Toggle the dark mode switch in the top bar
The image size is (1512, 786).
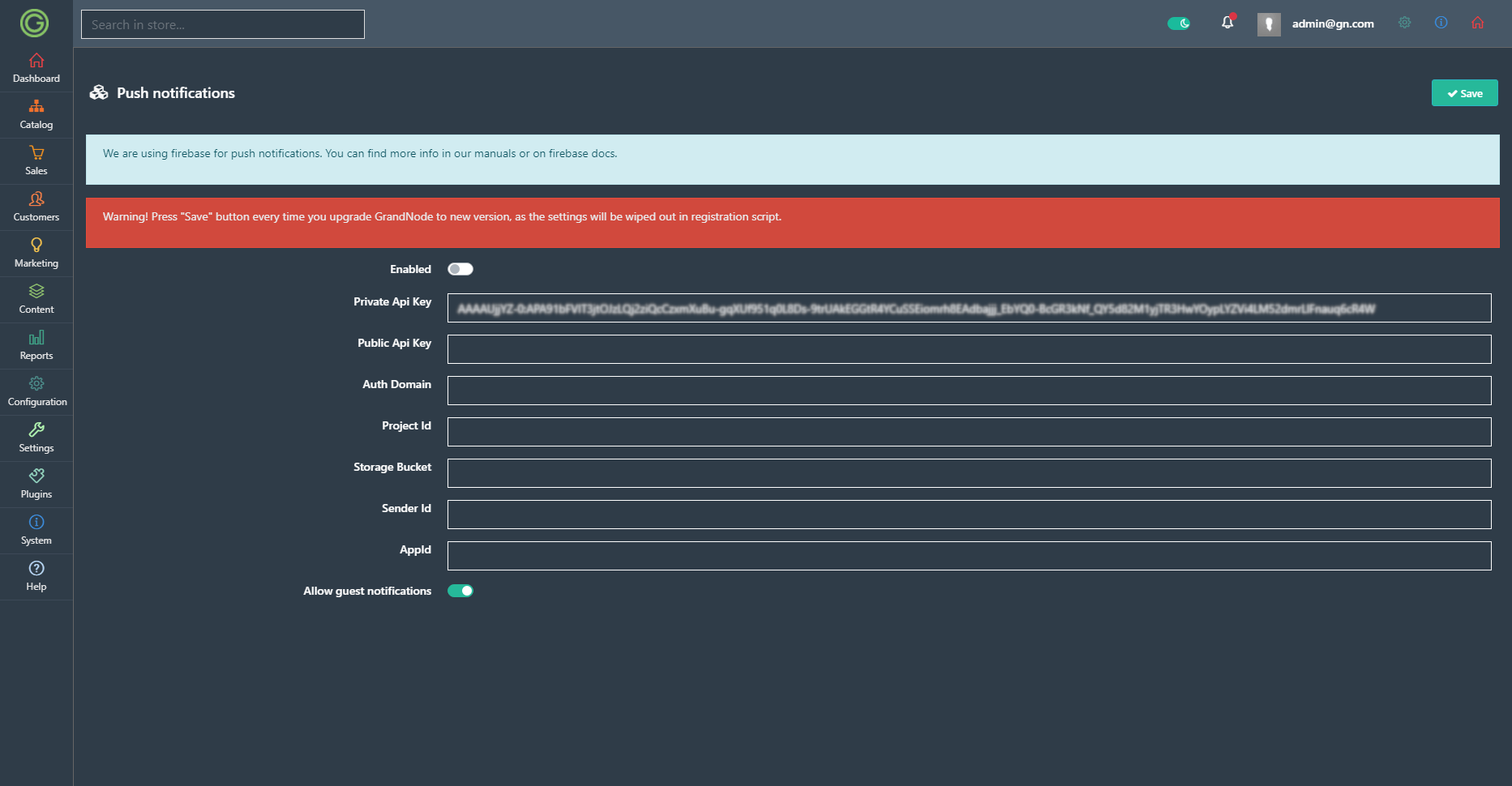click(1179, 23)
